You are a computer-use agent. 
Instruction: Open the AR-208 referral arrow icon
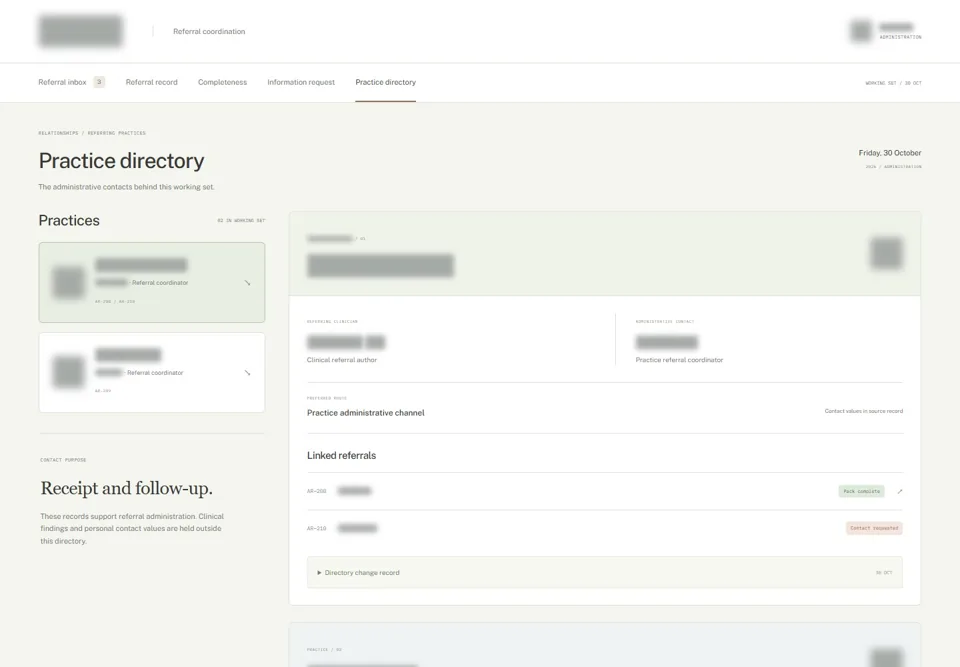click(x=899, y=491)
